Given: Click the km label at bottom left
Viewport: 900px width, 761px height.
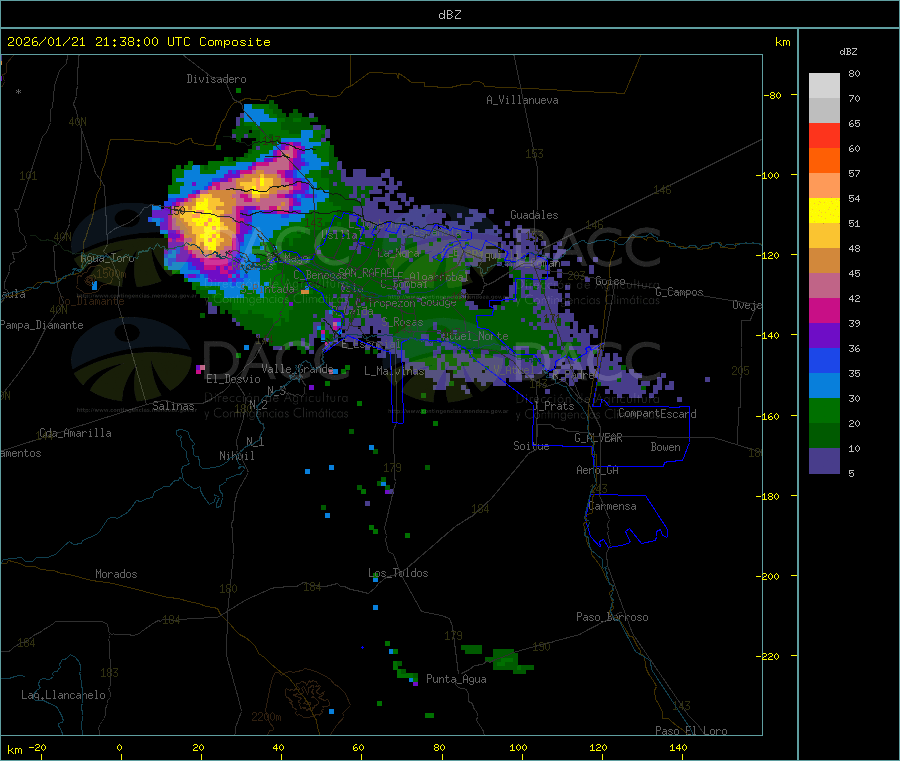Looking at the screenshot, I should [14, 750].
